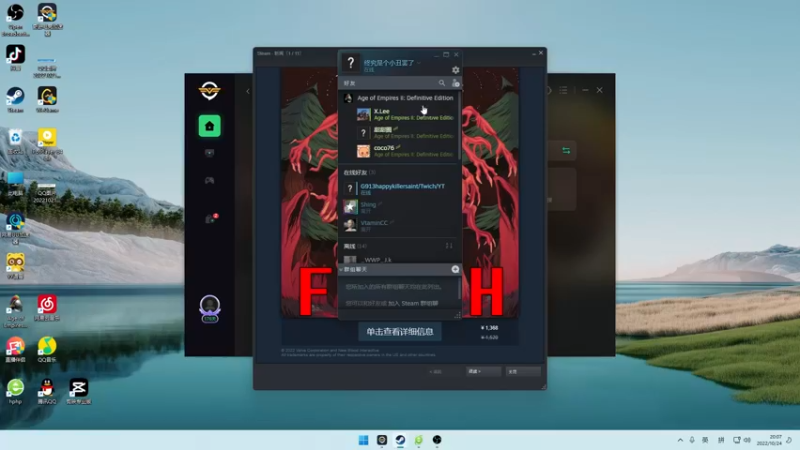Click the previous button in Steam news window
The image size is (800, 450).
(x=435, y=371)
